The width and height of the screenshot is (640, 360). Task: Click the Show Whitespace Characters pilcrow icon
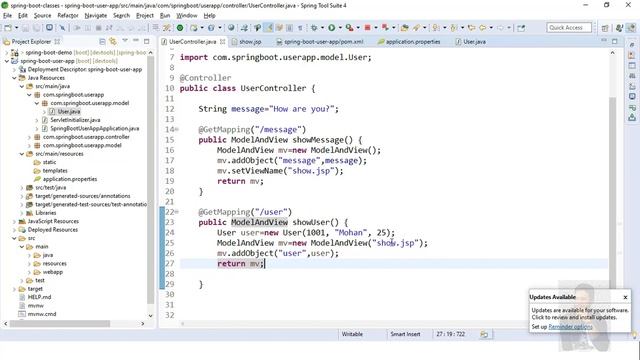[x=300, y=28]
